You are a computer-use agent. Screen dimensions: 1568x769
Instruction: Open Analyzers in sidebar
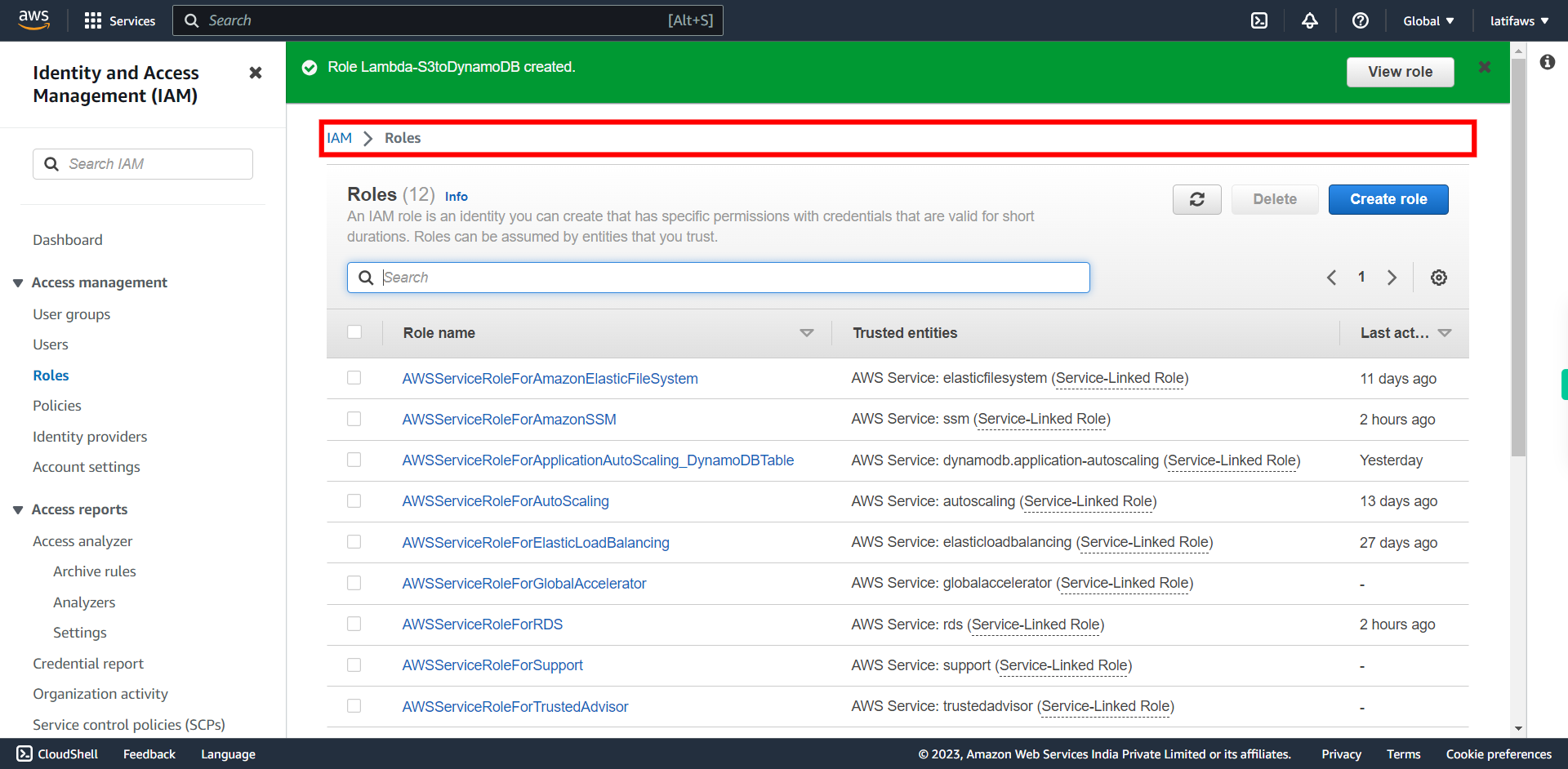84,602
